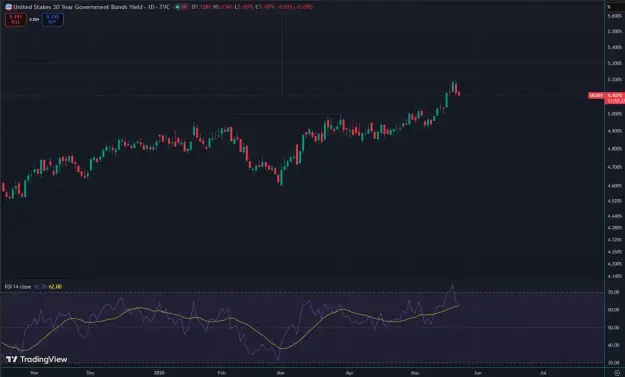625x377 pixels.
Task: Click the 70.00 RSI scale label
Action: (613, 292)
